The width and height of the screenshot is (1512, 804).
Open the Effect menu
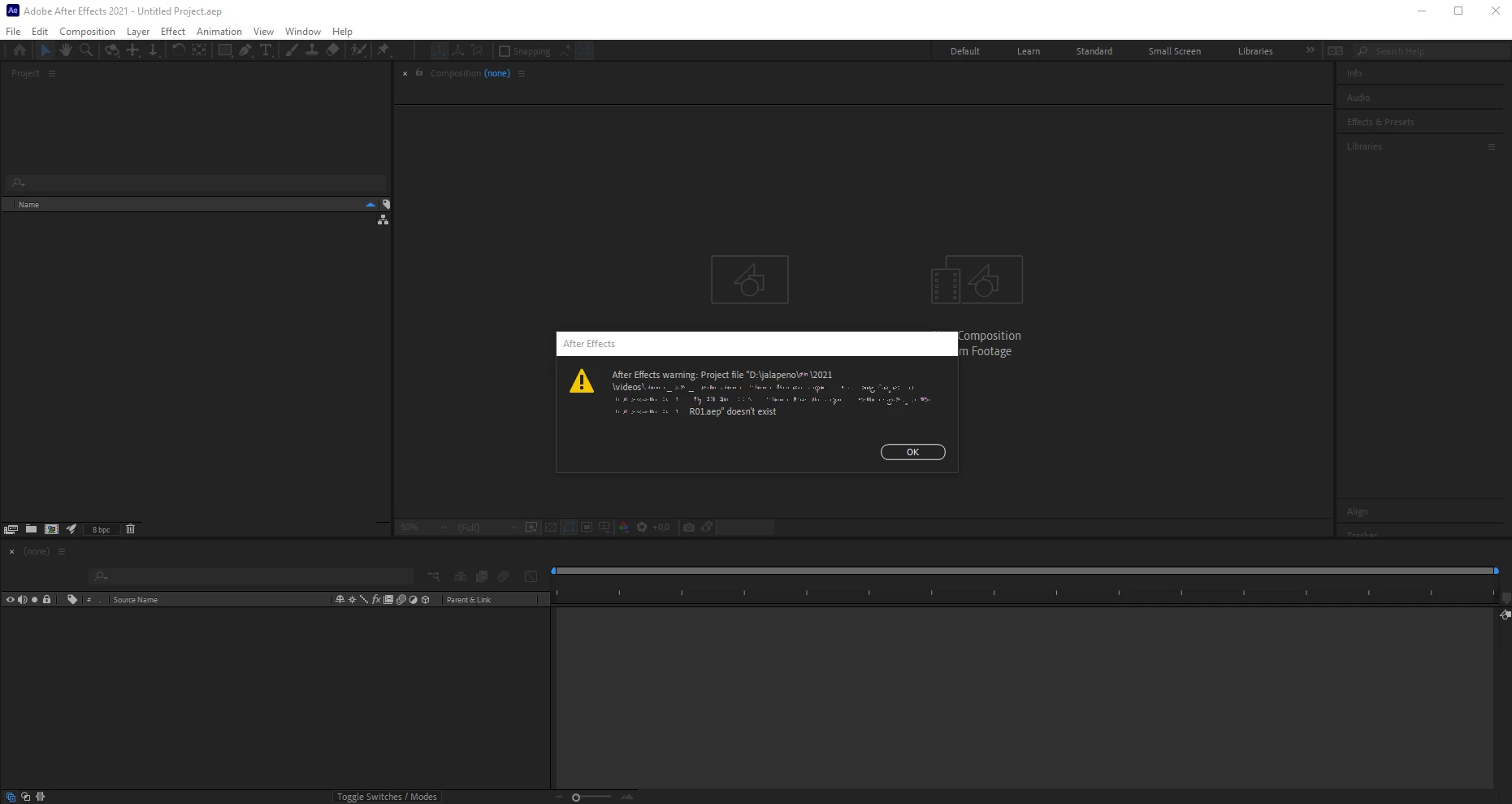tap(173, 31)
